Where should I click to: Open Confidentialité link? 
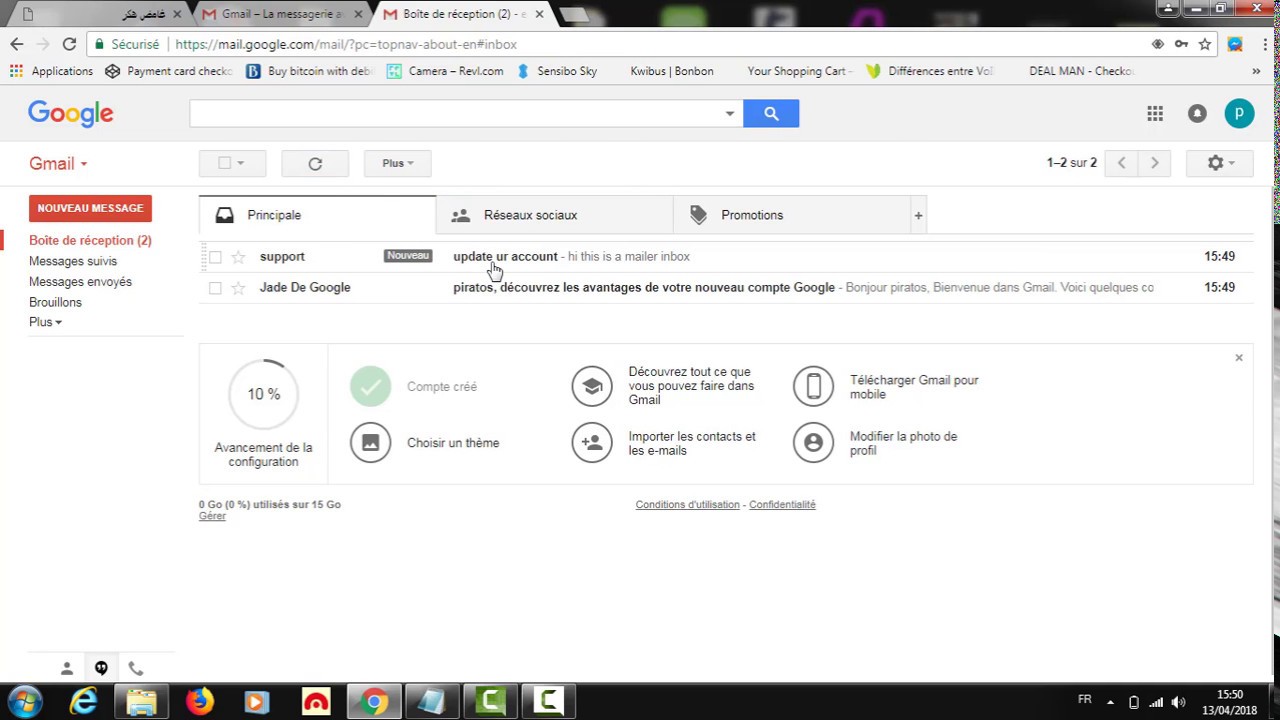(782, 505)
